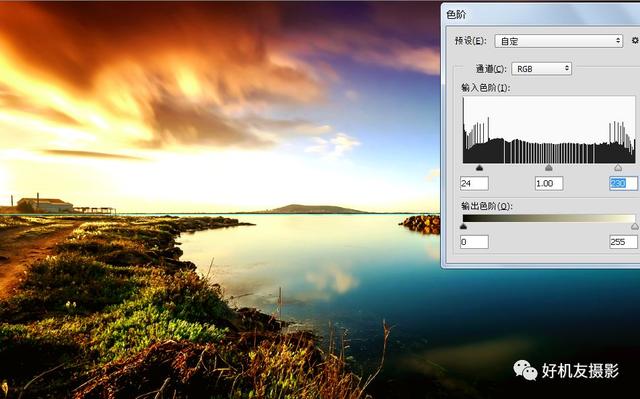Select the gray midtone input slider triangle
Image resolution: width=640 pixels, height=399 pixels.
point(549,168)
